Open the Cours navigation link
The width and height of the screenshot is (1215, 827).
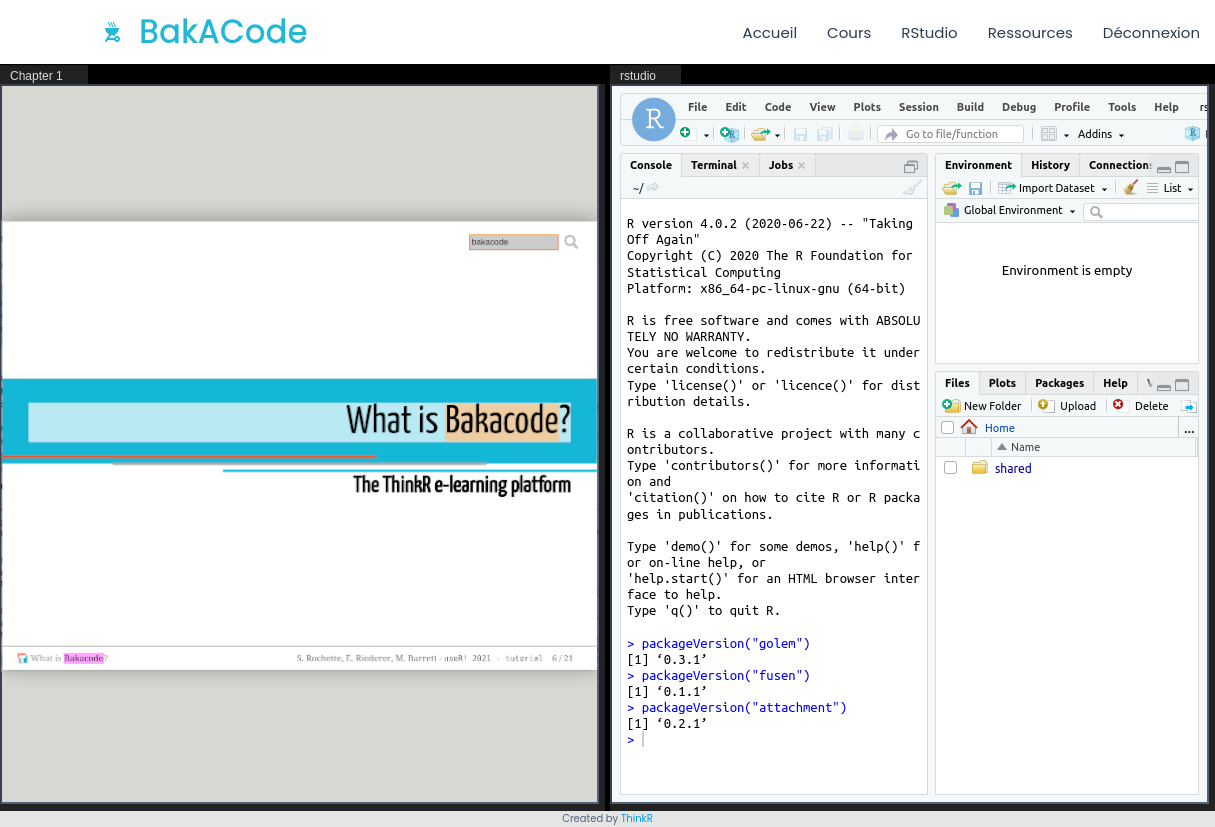pos(849,33)
